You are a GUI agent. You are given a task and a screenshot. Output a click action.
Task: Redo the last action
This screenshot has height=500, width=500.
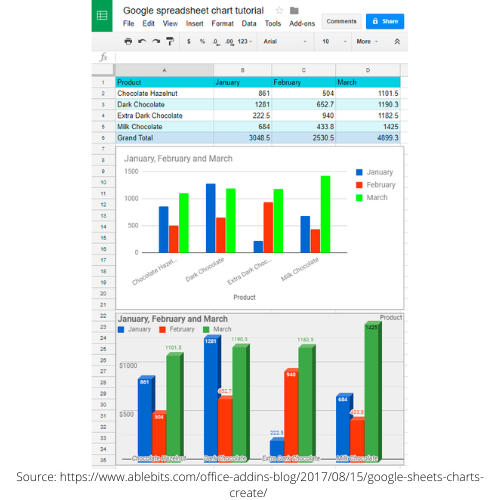[156, 41]
